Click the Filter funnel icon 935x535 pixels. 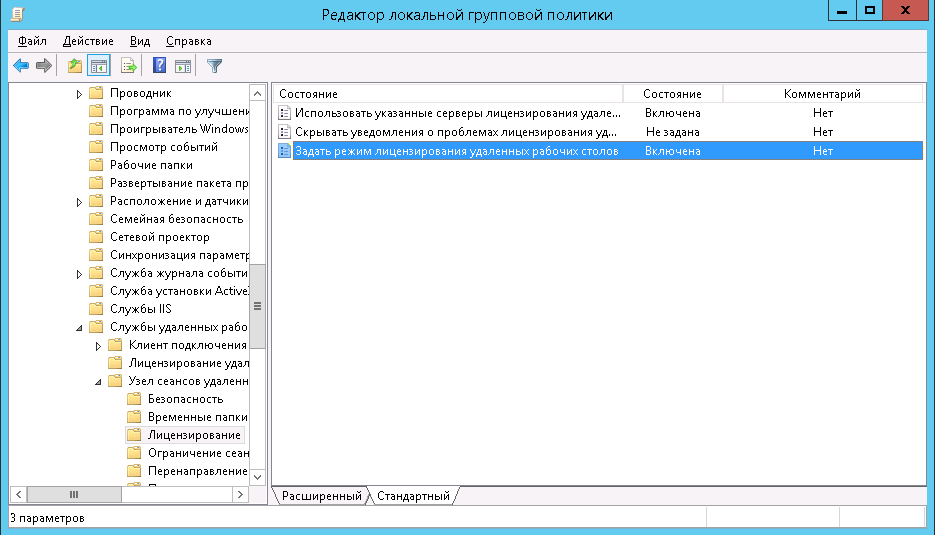tap(214, 66)
